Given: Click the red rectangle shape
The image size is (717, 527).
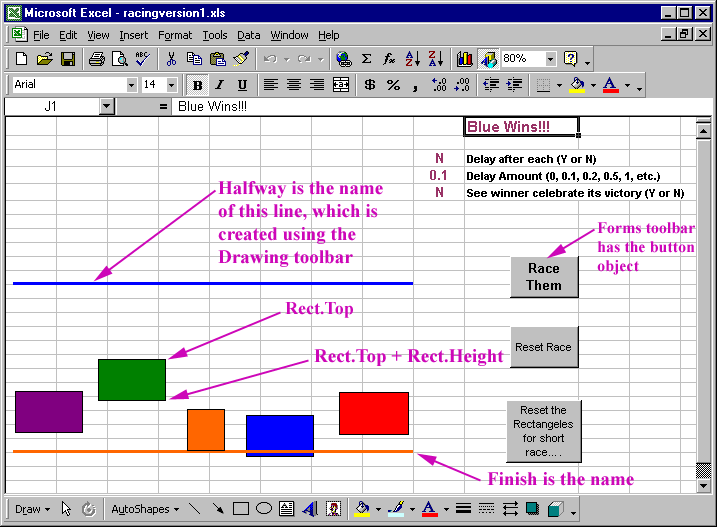Looking at the screenshot, I should click(x=374, y=413).
